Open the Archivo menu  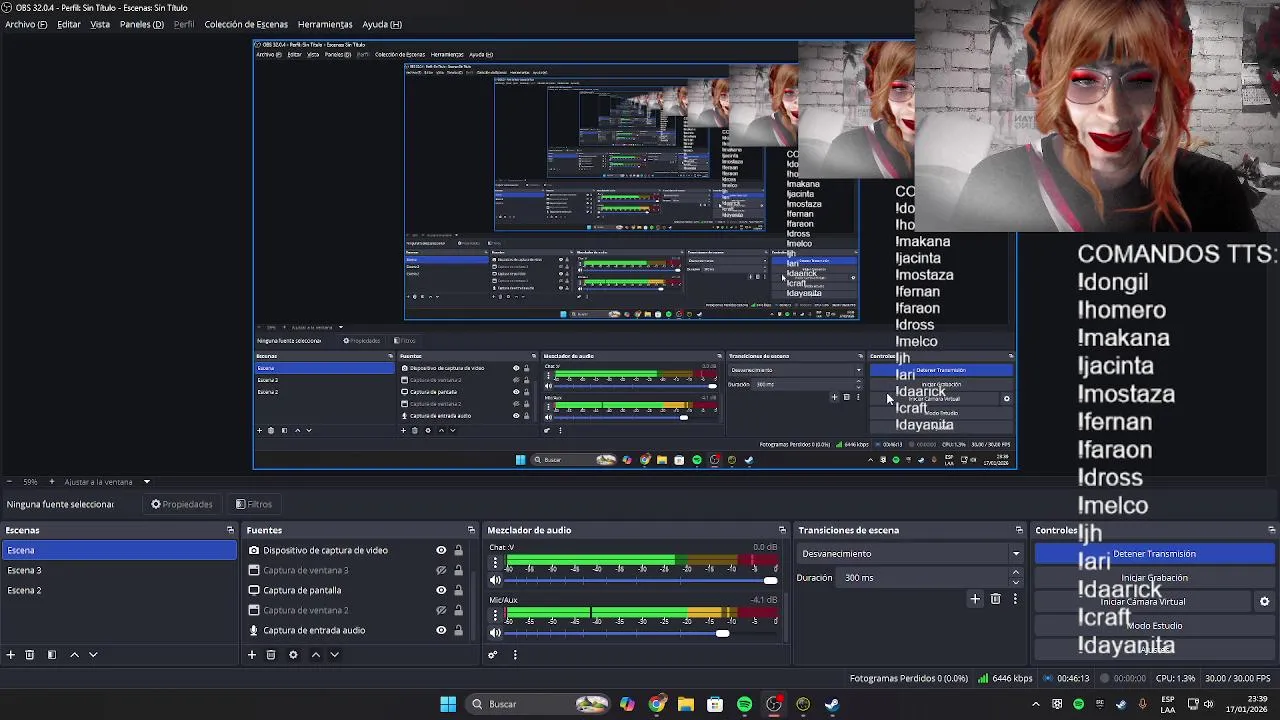26,24
